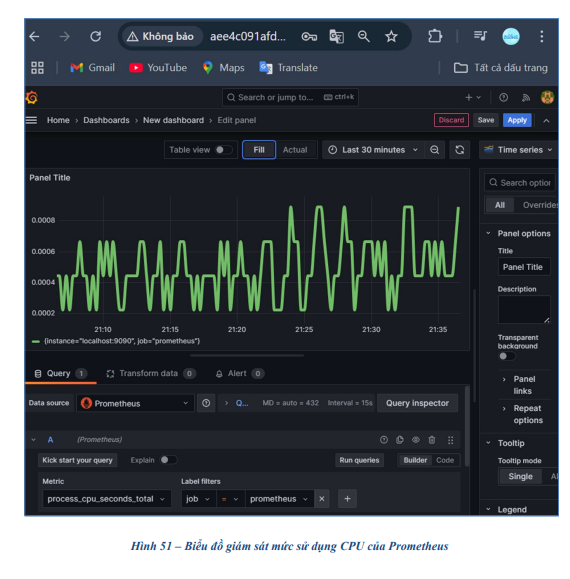Open the YouTube bookmark
Screen dimensions: 570x579
click(x=158, y=68)
